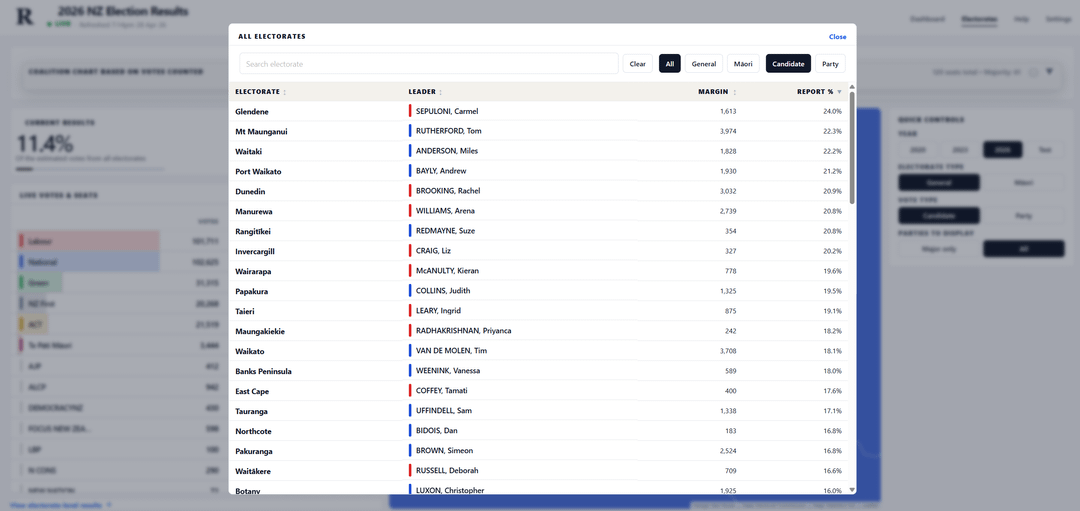Focus the Search electorate field

429,64
